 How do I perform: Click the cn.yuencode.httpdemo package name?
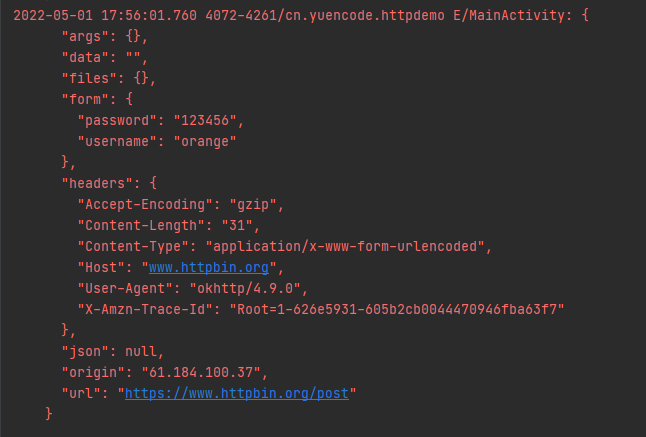tap(365, 16)
